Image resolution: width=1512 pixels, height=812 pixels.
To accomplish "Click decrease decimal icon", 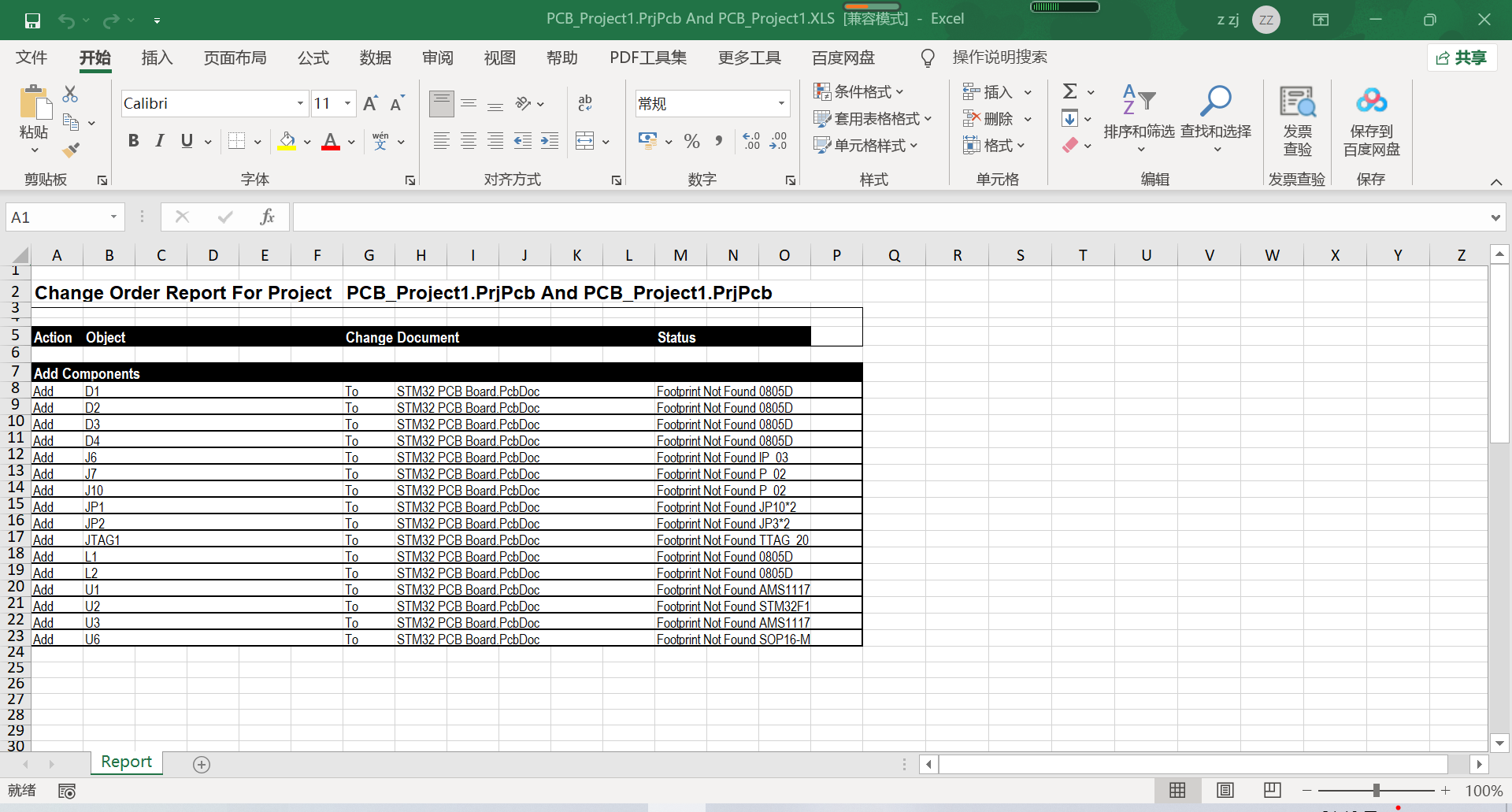I will pyautogui.click(x=779, y=141).
